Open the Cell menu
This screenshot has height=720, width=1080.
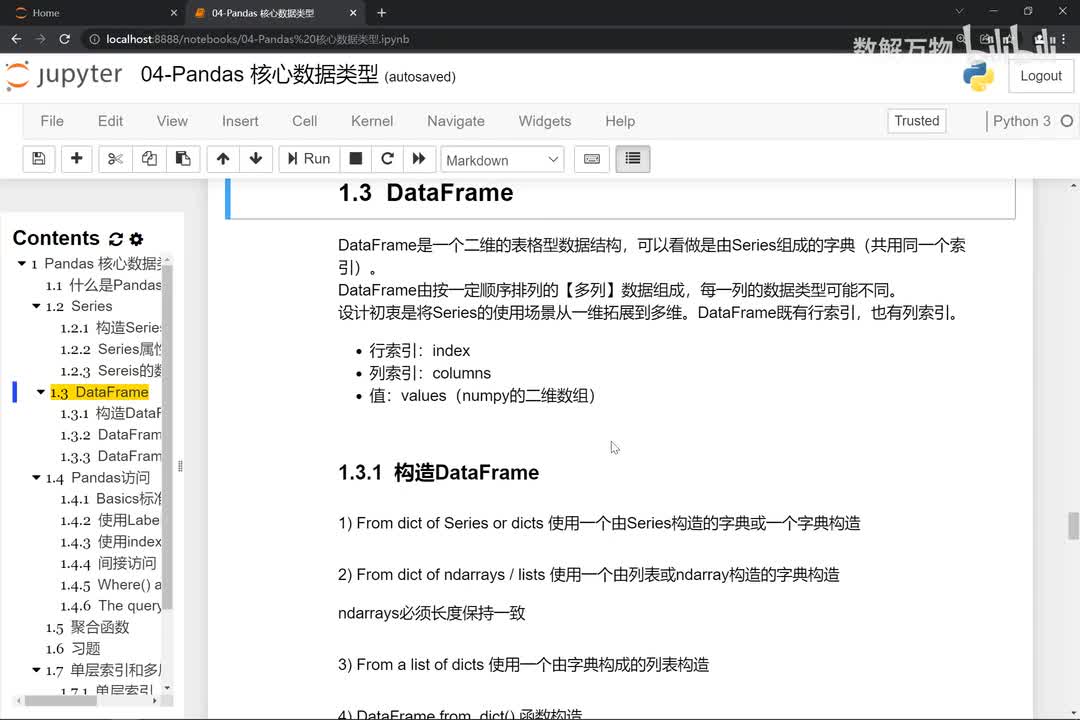point(304,121)
